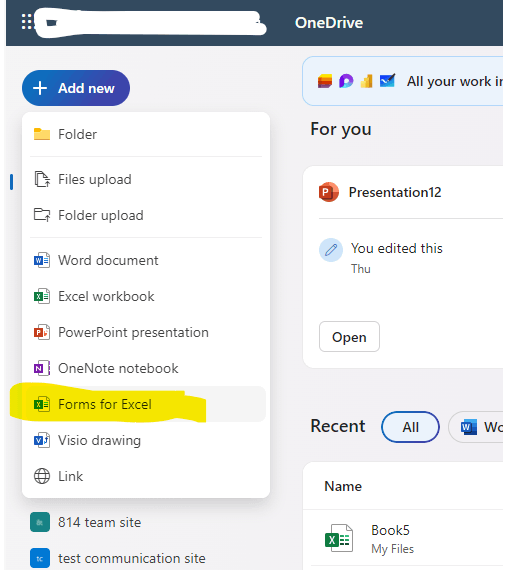
Task: Click the OneDrive header title
Action: [329, 23]
